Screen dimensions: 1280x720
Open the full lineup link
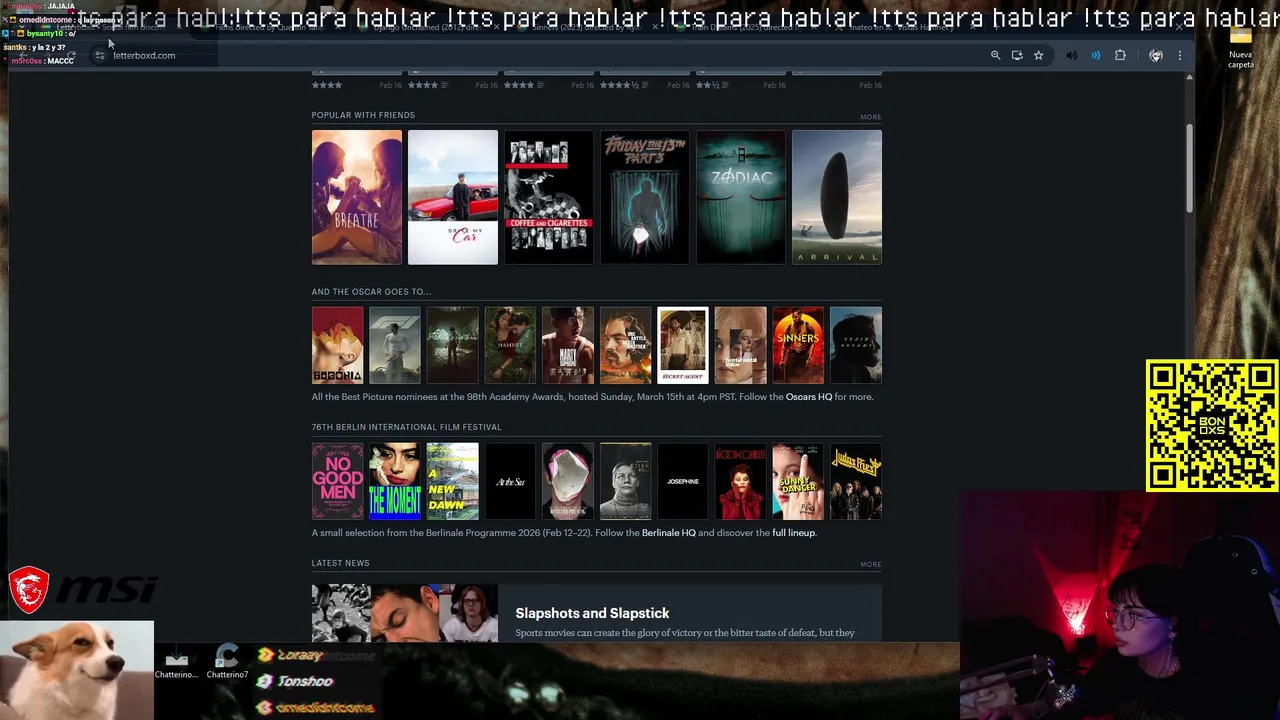[x=793, y=533]
